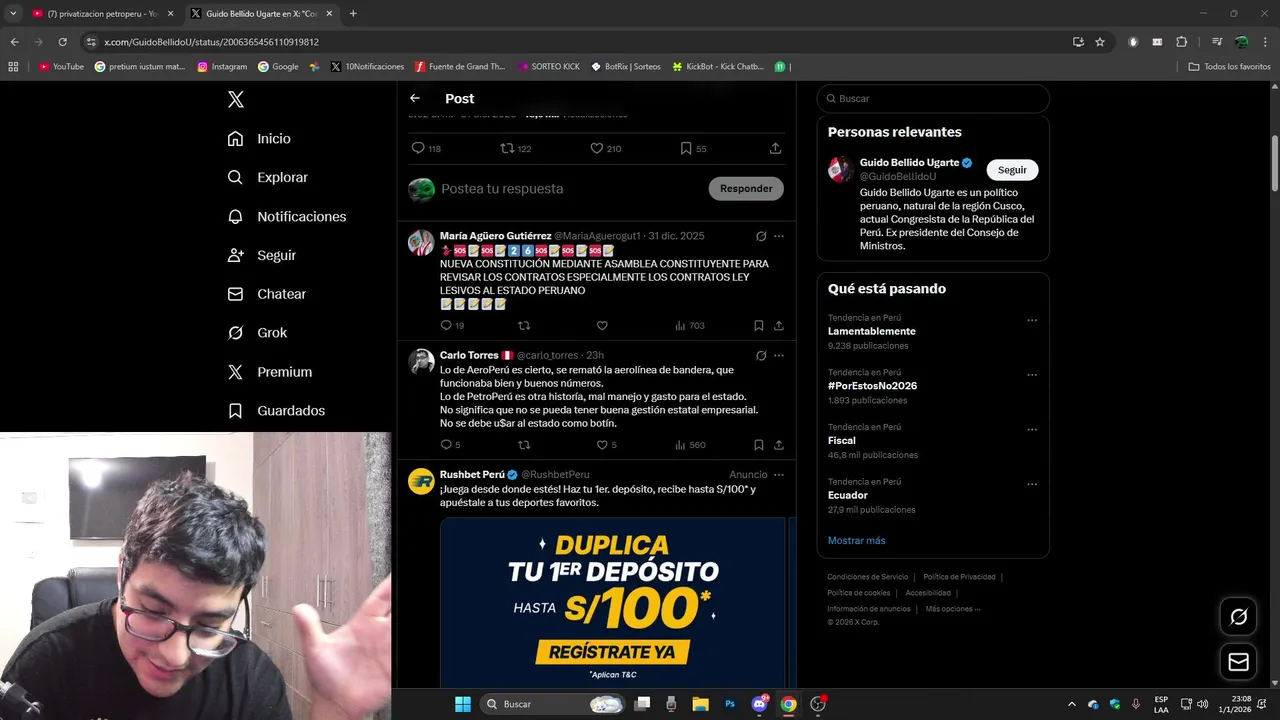Repost María Agüero's reply
Image resolution: width=1280 pixels, height=720 pixels.
pyautogui.click(x=524, y=325)
